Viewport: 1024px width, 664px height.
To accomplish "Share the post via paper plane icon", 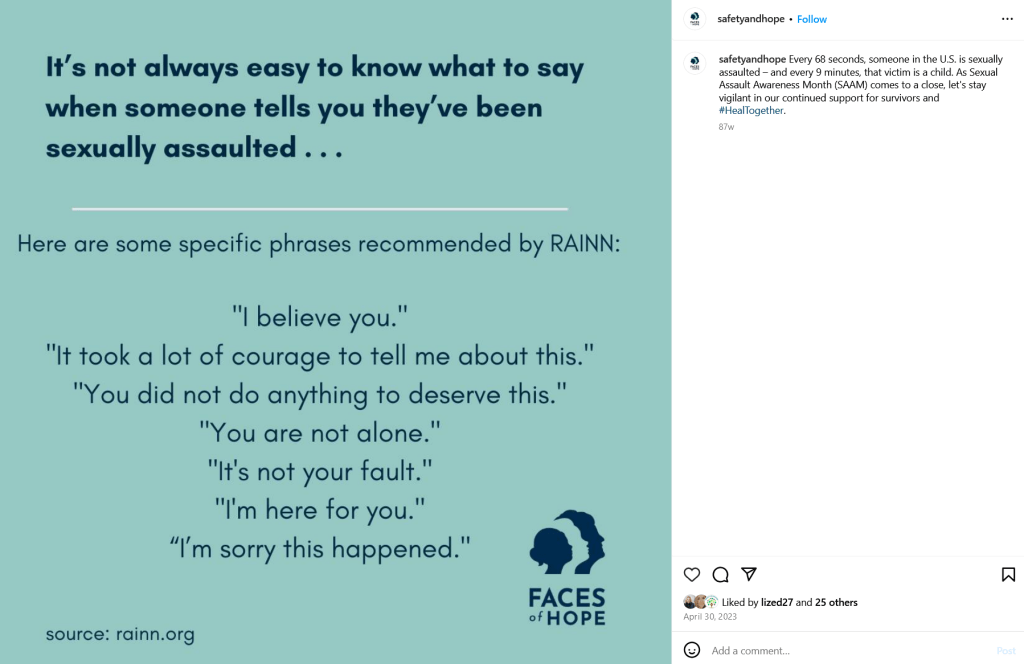I will [x=749, y=574].
